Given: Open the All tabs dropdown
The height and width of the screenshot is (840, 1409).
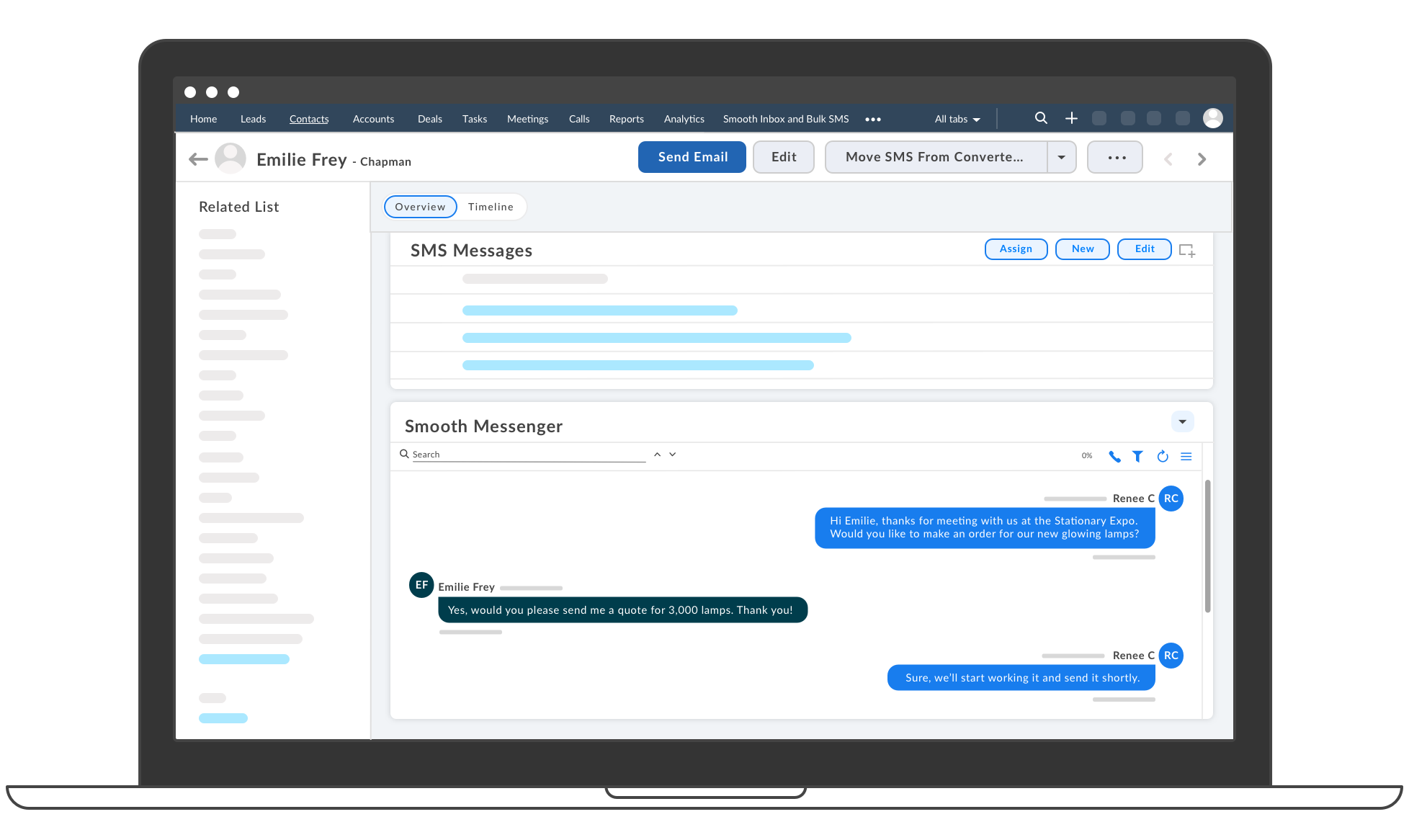Looking at the screenshot, I should pos(957,120).
